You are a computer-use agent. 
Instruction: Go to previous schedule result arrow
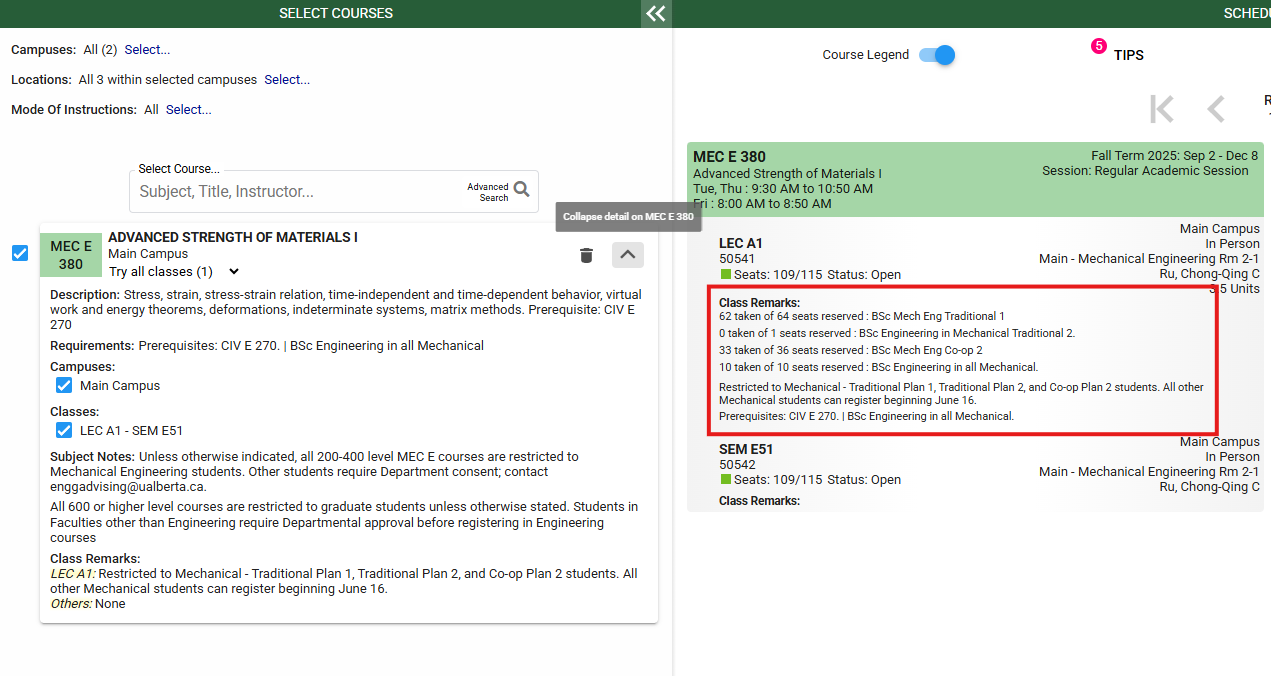click(1216, 109)
